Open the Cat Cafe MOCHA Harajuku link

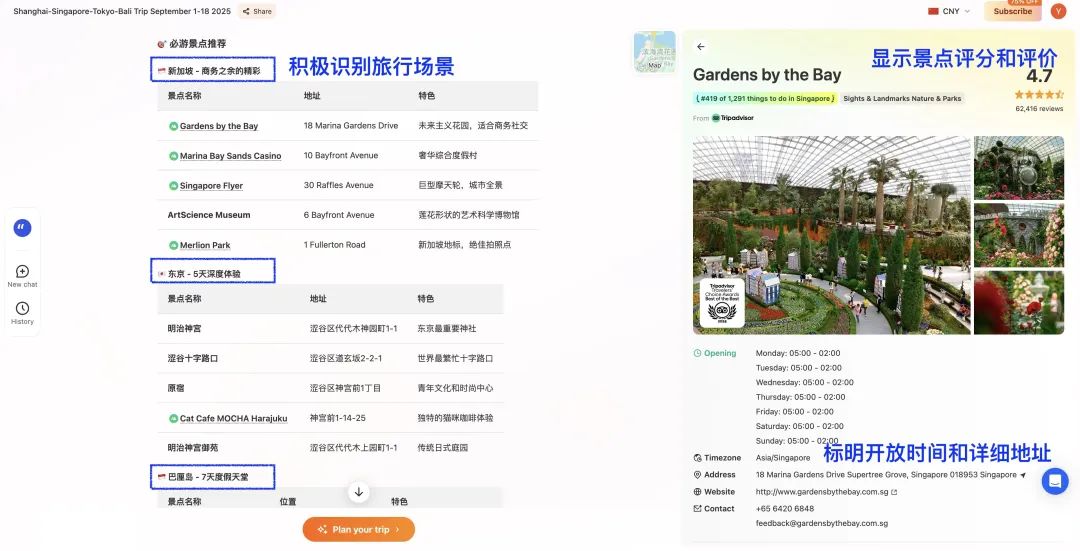(233, 419)
